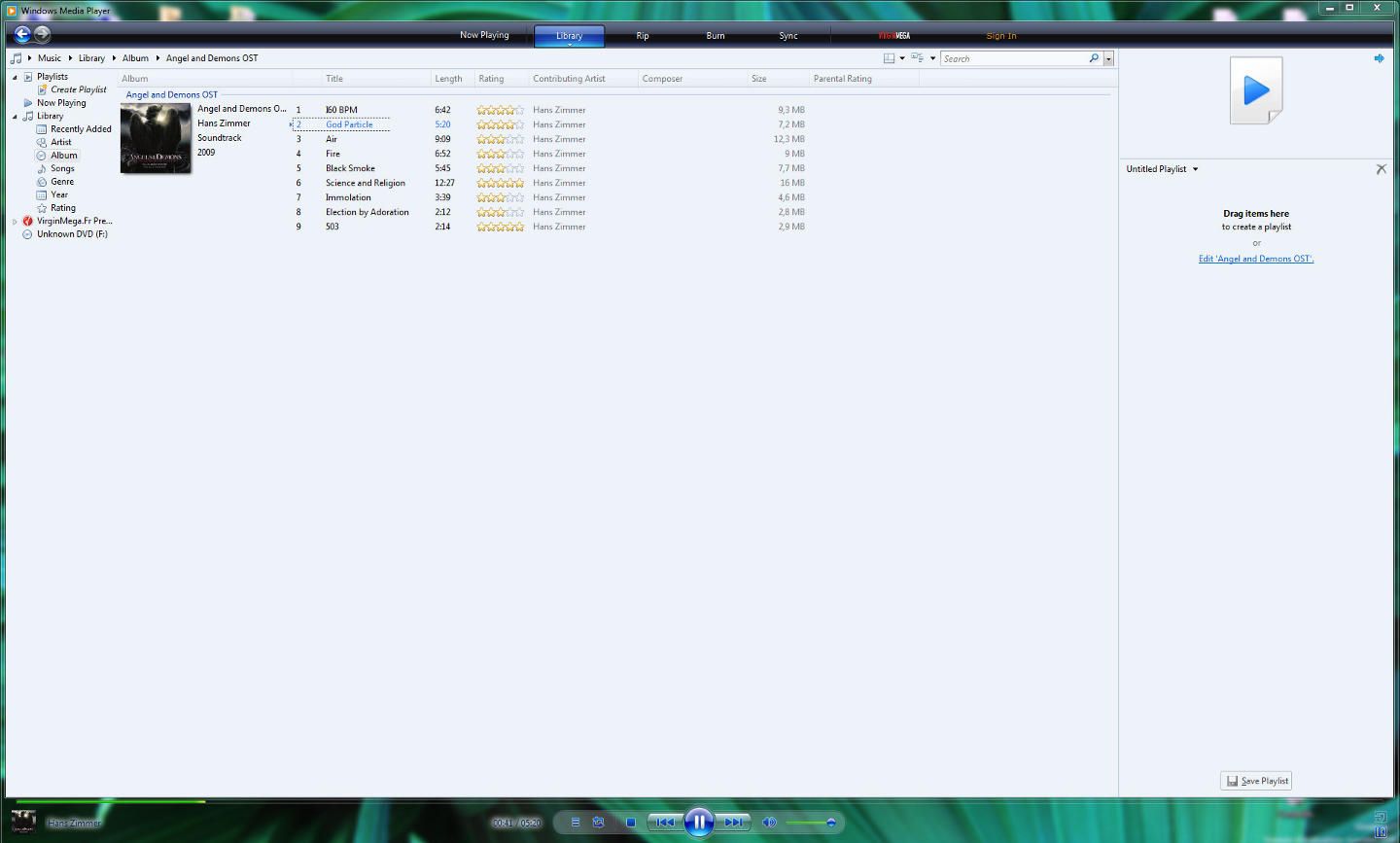Go forward with the Forward arrow button
1400x843 pixels.
(43, 35)
